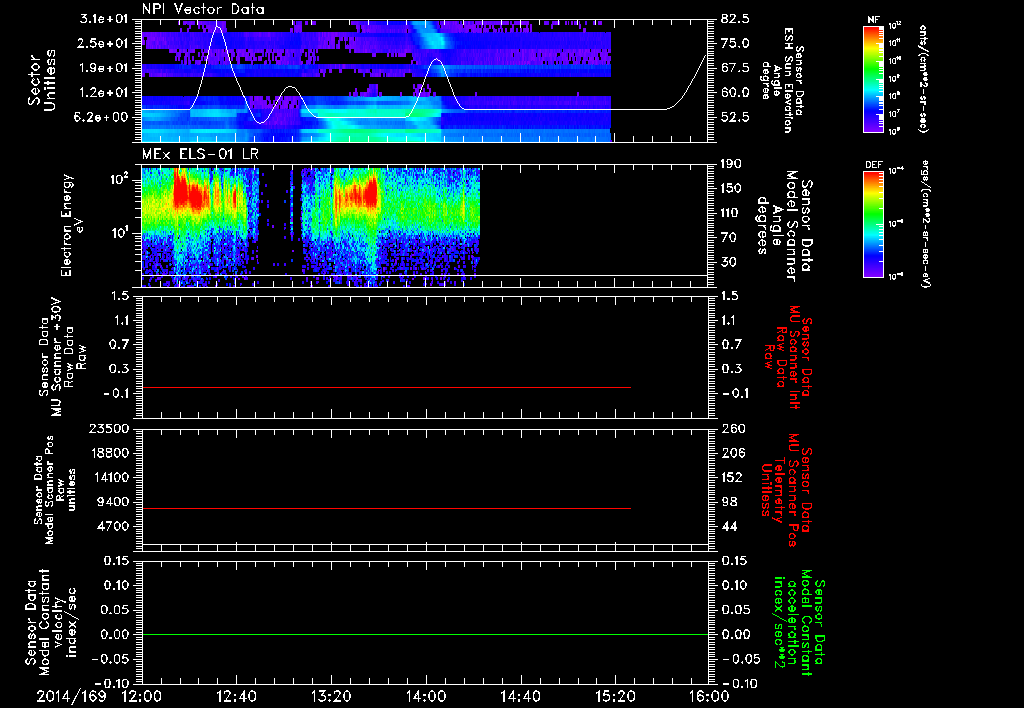Click the 13:20 time tick label
Image resolution: width=1024 pixels, height=708 pixels.
pyautogui.click(x=331, y=696)
